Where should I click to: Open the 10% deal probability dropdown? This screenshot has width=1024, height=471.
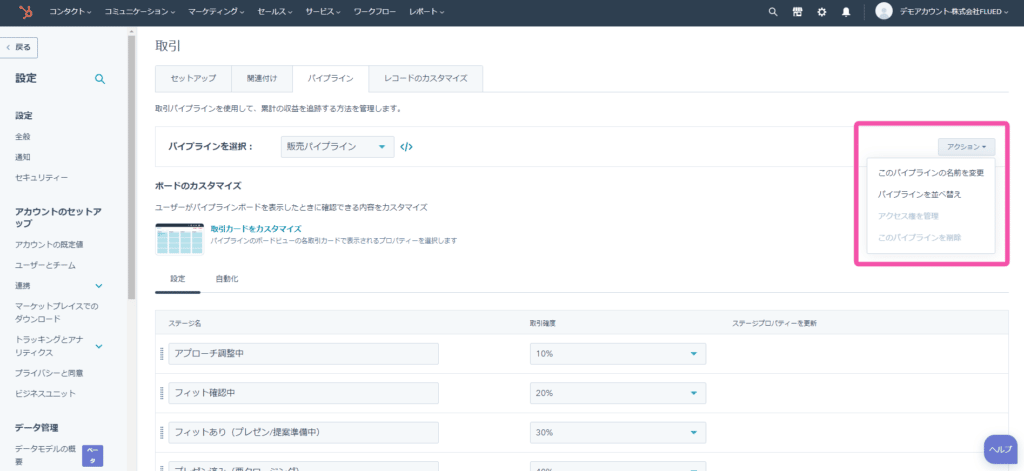tap(618, 354)
